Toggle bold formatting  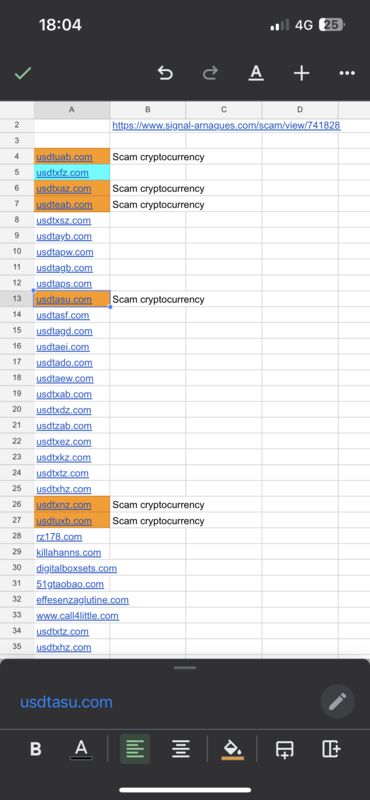[36, 749]
